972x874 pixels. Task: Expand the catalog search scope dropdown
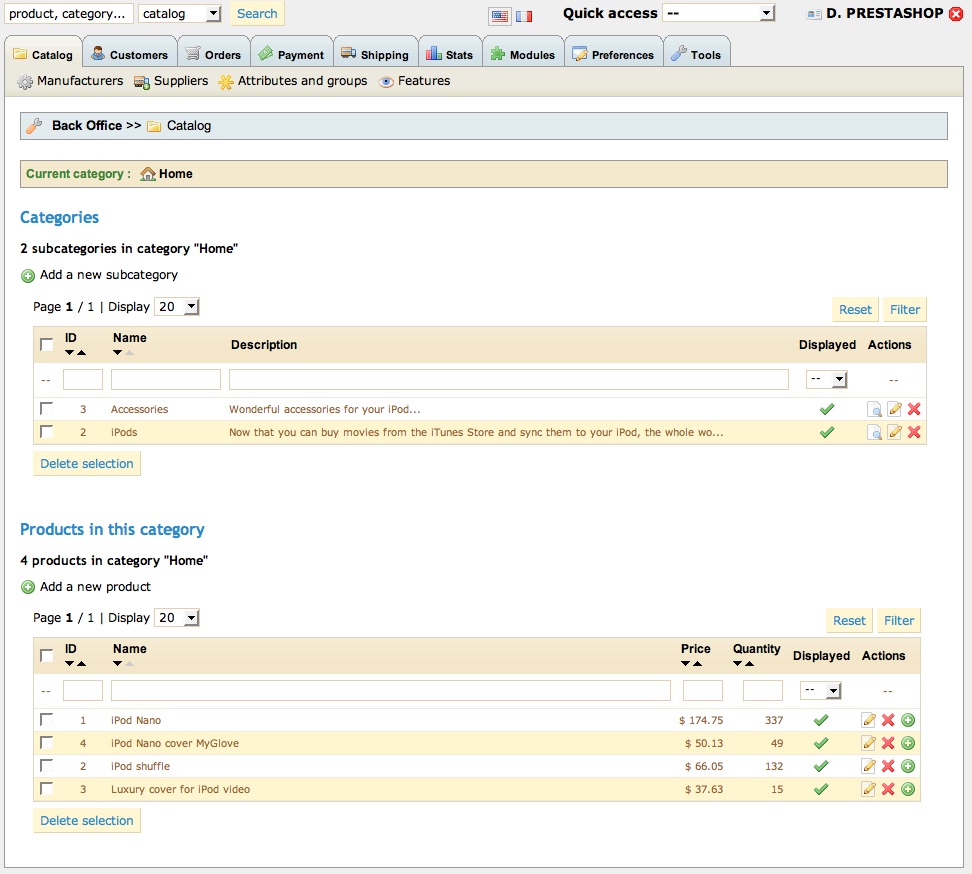(x=180, y=13)
